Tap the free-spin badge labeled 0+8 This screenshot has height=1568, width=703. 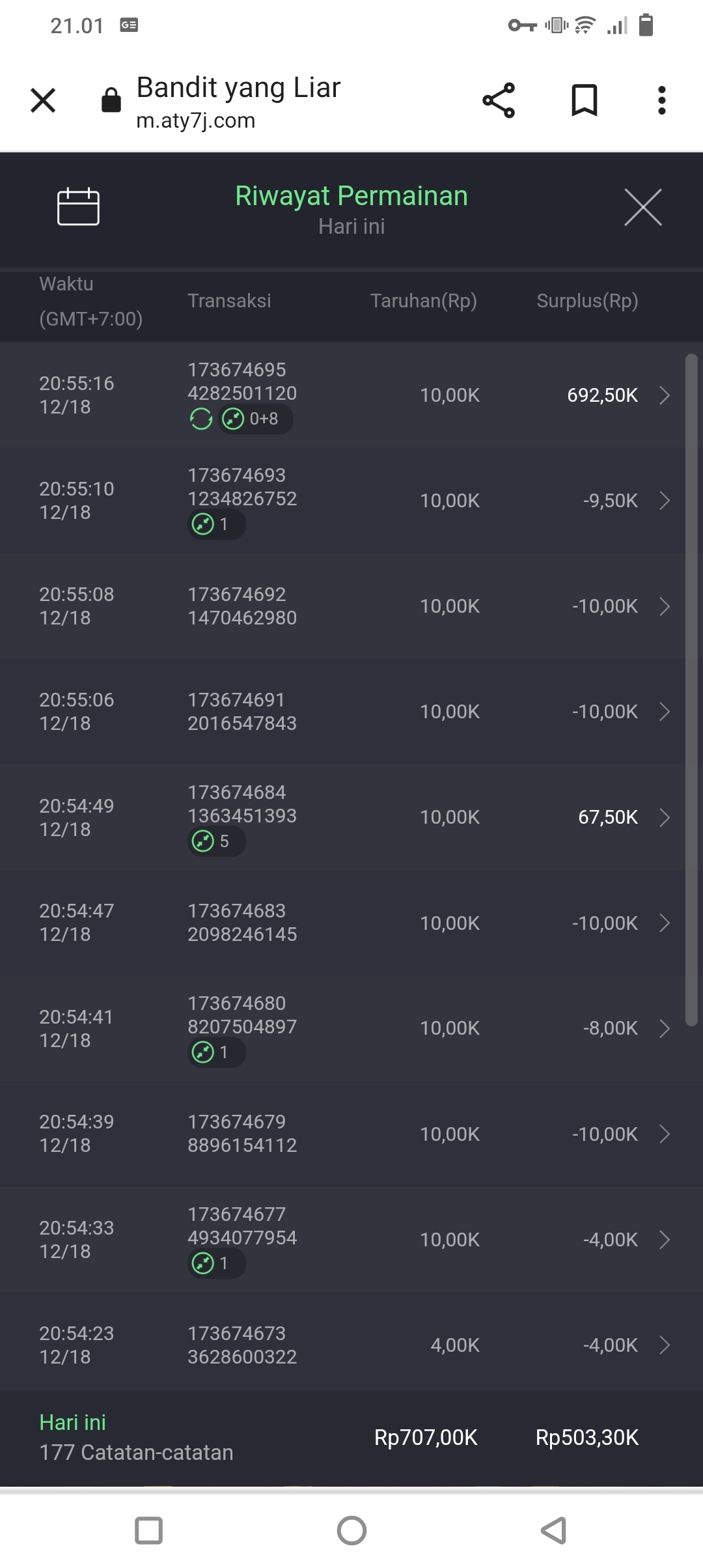point(255,419)
